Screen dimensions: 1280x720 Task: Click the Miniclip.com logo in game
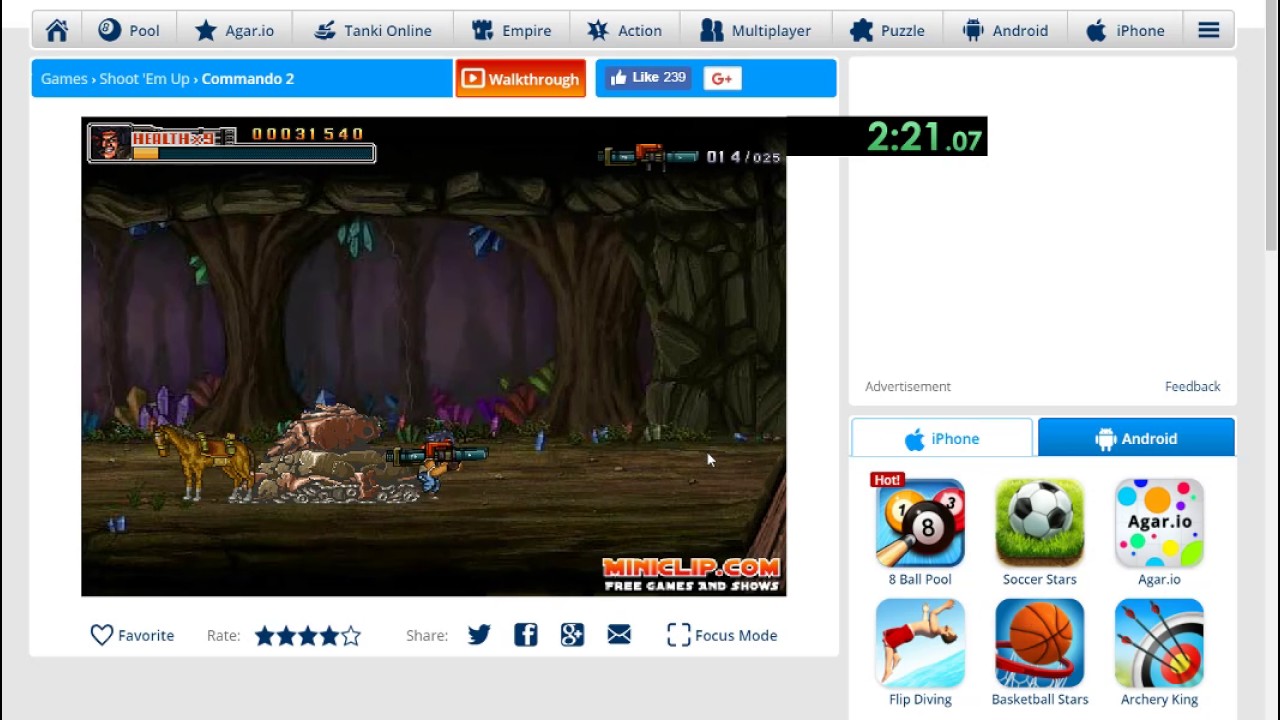[x=691, y=574]
